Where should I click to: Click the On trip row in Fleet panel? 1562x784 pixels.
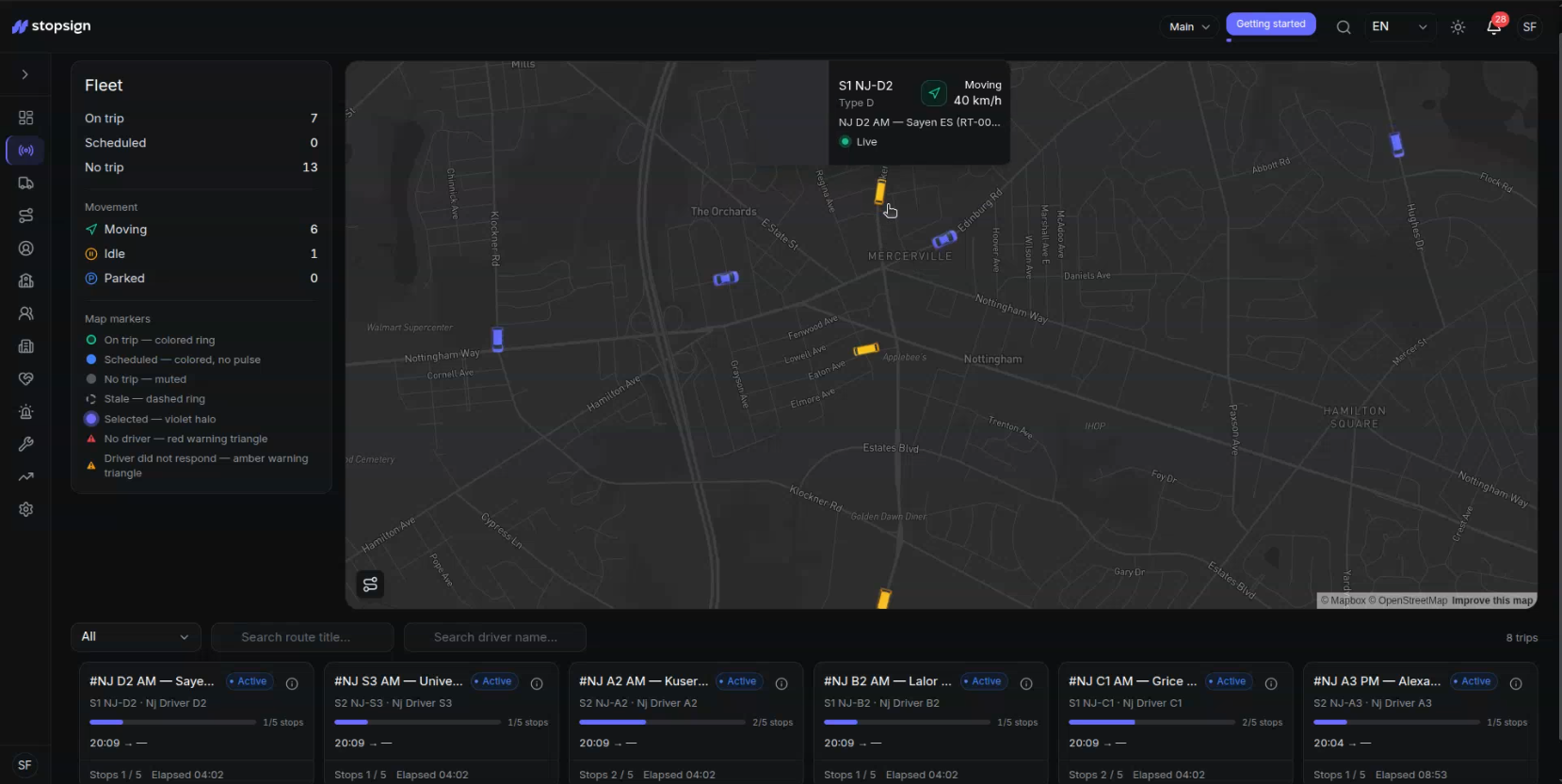(201, 119)
